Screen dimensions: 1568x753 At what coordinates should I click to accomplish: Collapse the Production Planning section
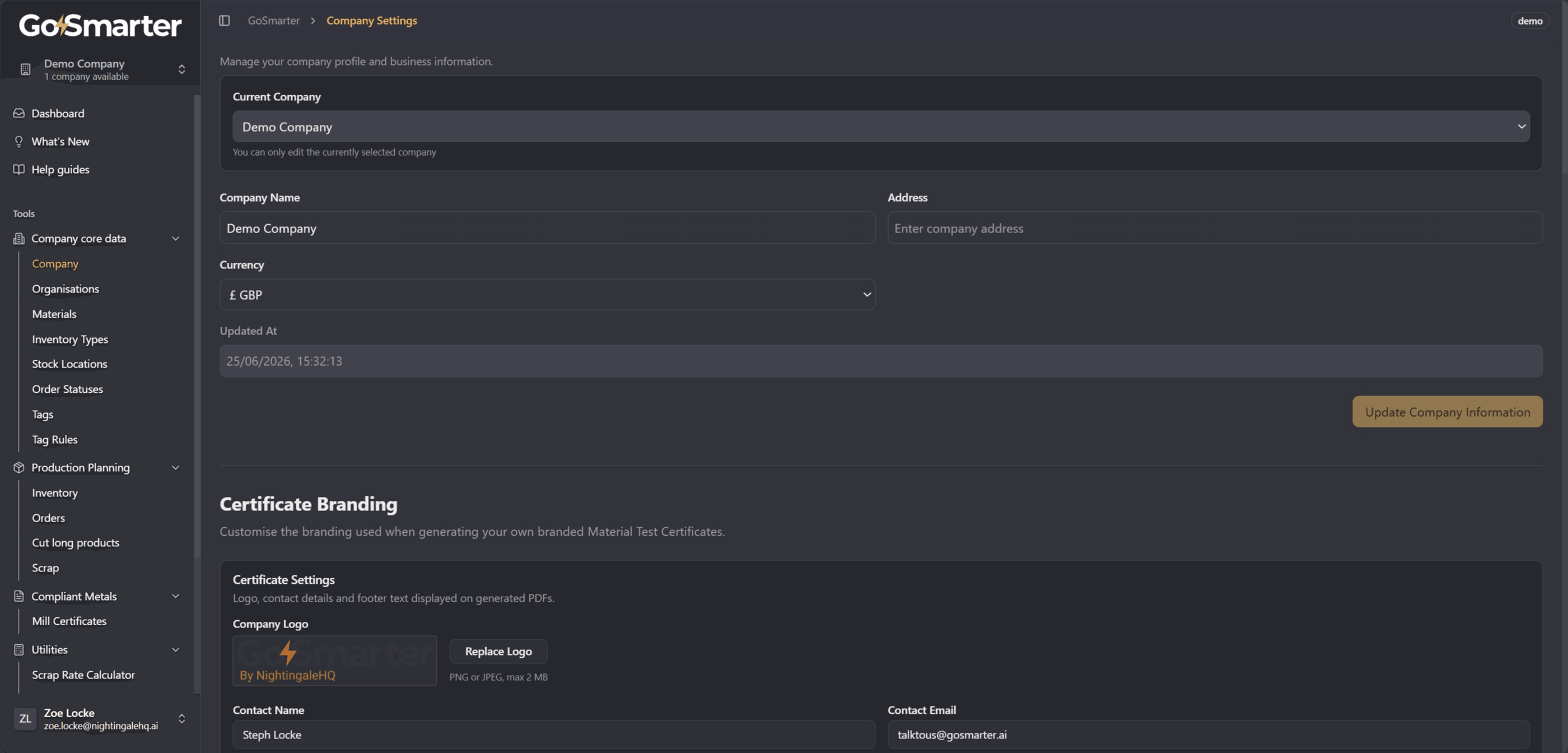click(x=175, y=467)
